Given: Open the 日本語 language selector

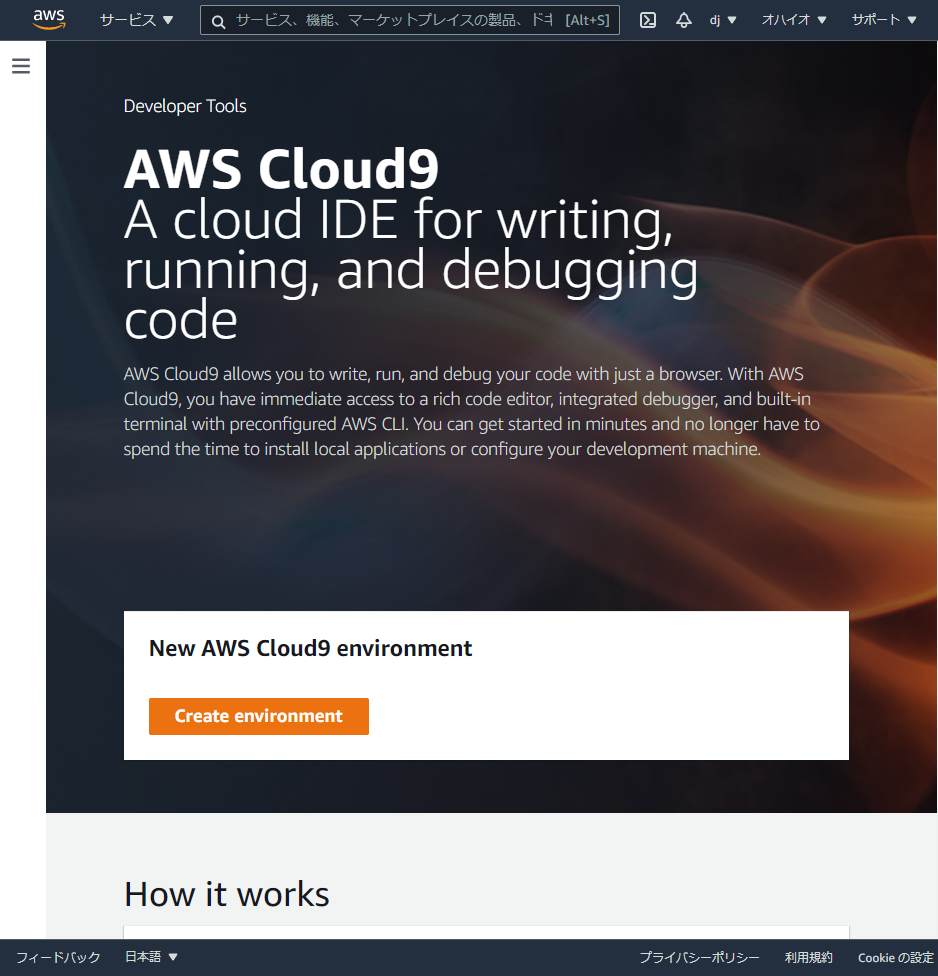Looking at the screenshot, I should pyautogui.click(x=151, y=957).
